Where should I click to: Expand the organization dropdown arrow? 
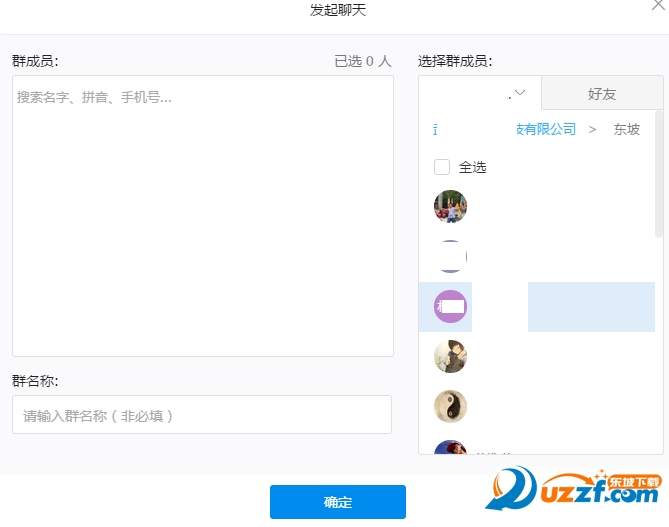point(518,94)
